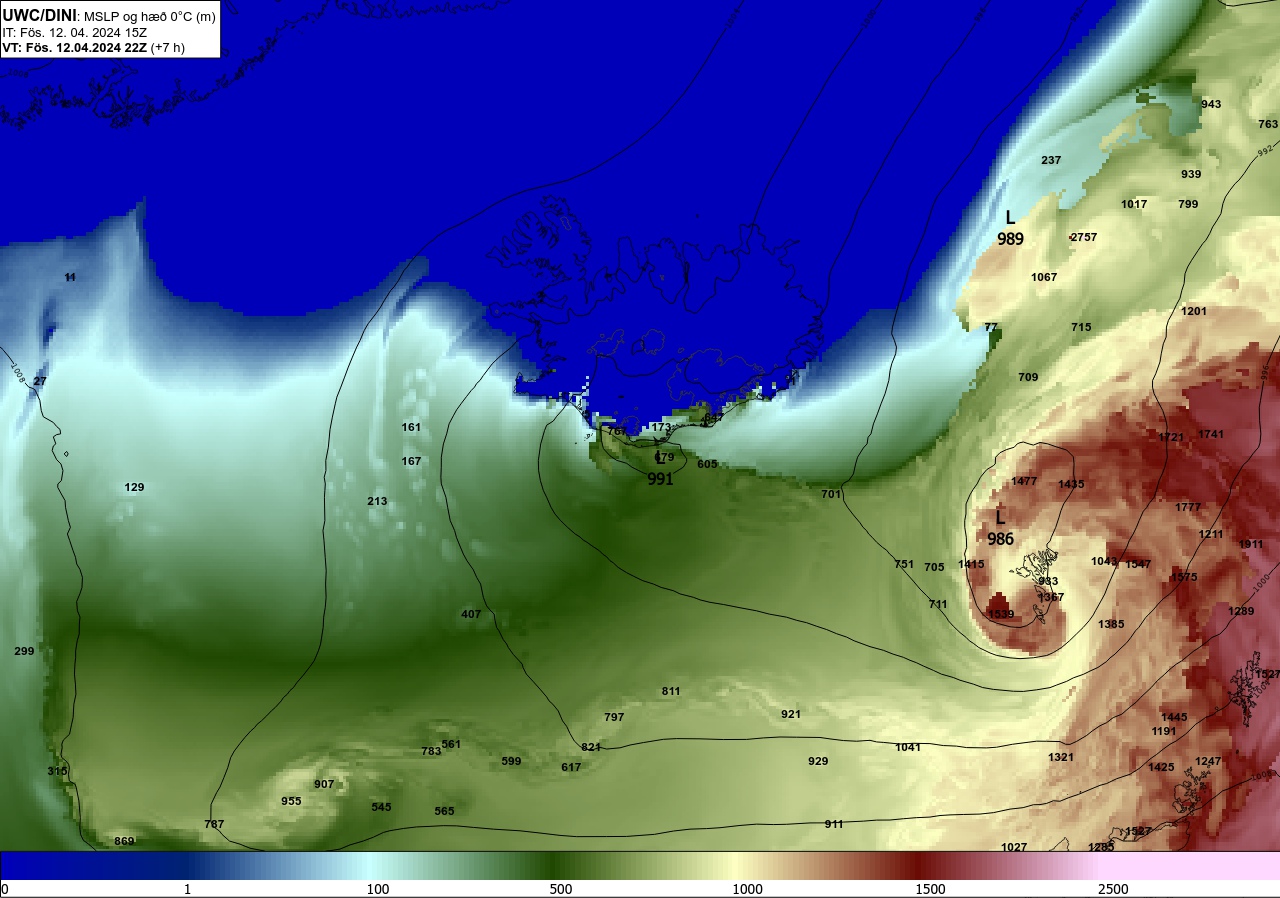
Task: Click the 1477 height value
Action: pyautogui.click(x=1024, y=481)
